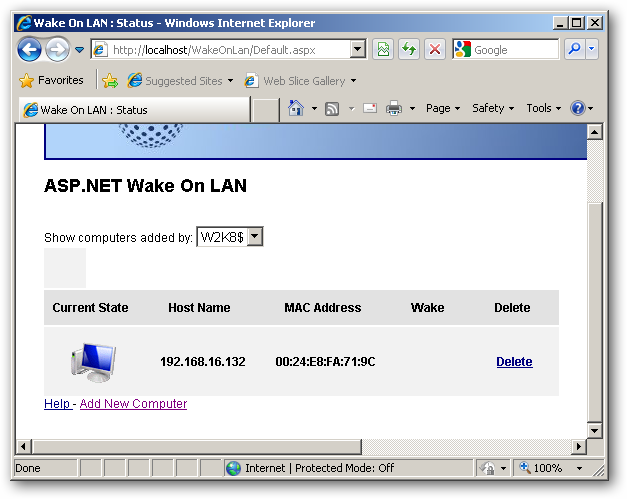Click the Delete link for 192.168.16.132

click(514, 362)
